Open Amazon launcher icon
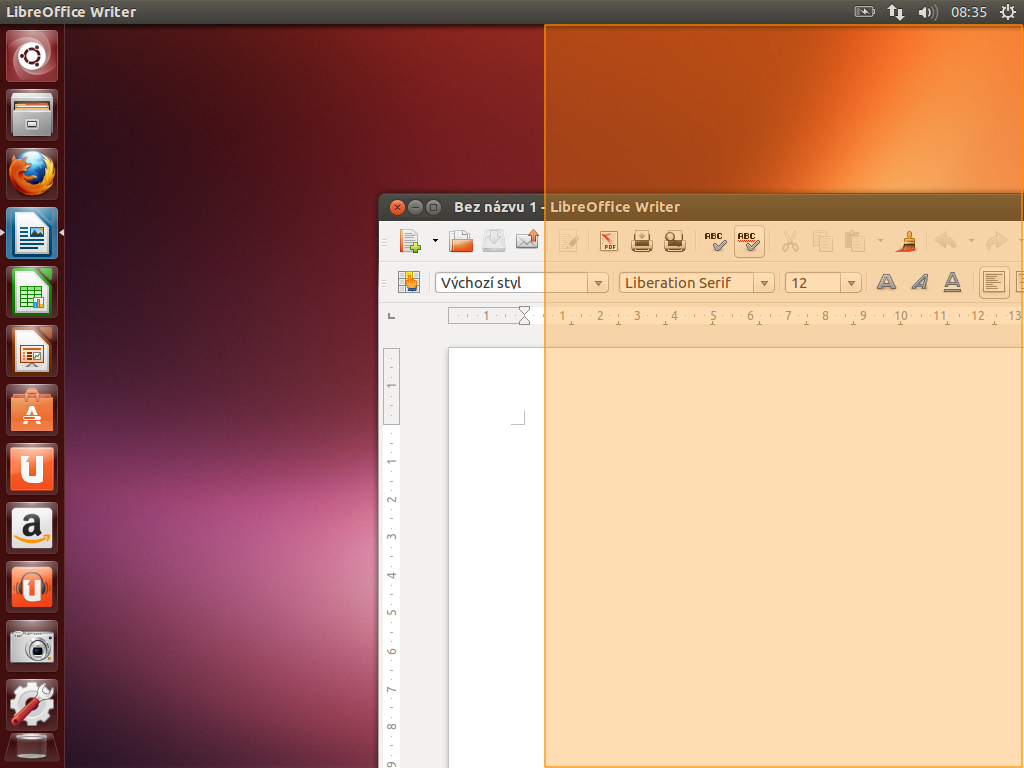Viewport: 1024px width, 768px height. tap(32, 528)
